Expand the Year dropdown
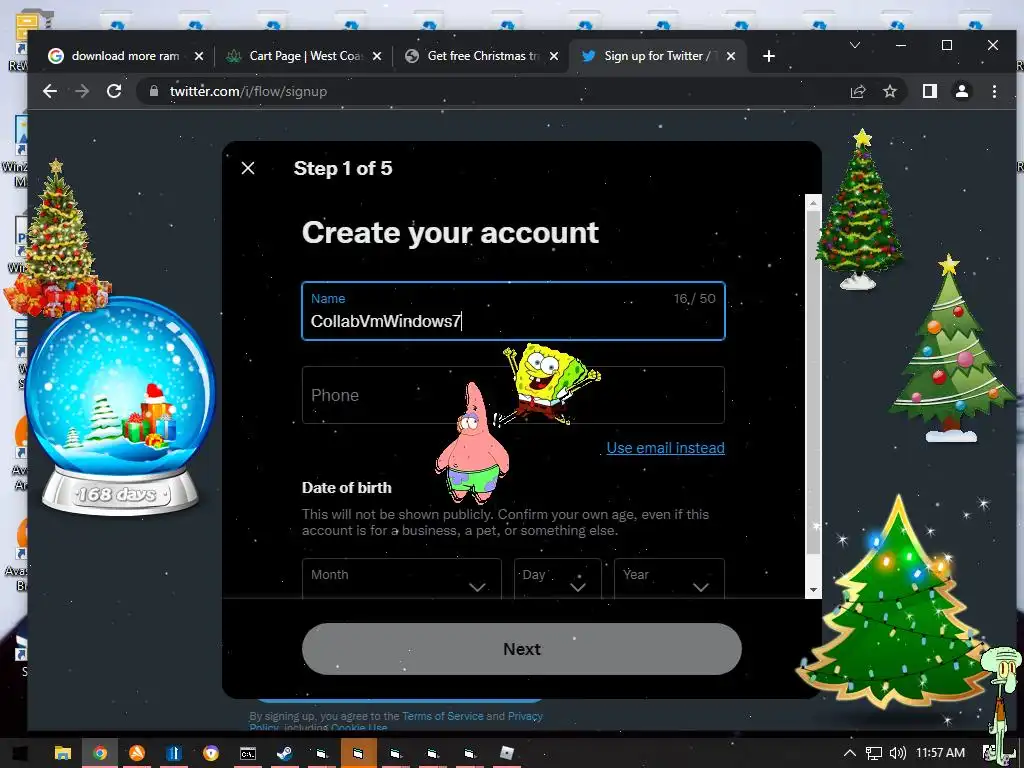This screenshot has height=768, width=1024. (x=669, y=579)
